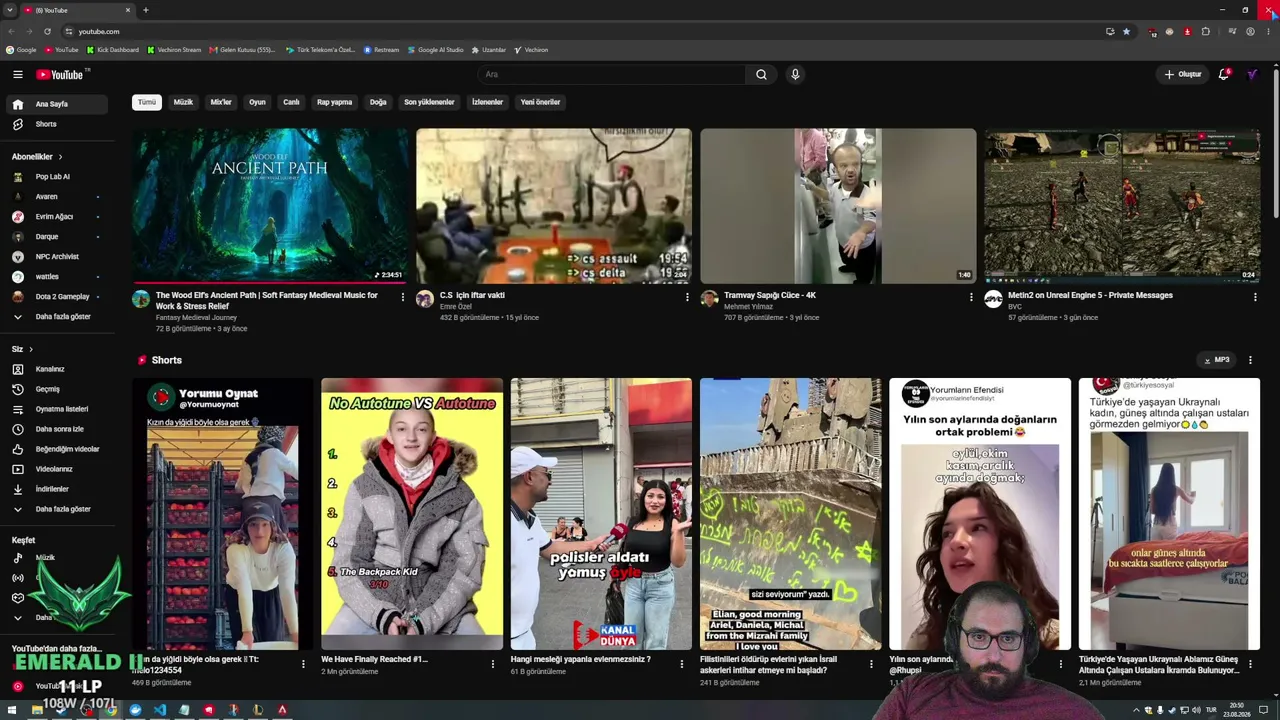Open the Kick Dashboard bookmark
1280x720 pixels.
(x=113, y=50)
